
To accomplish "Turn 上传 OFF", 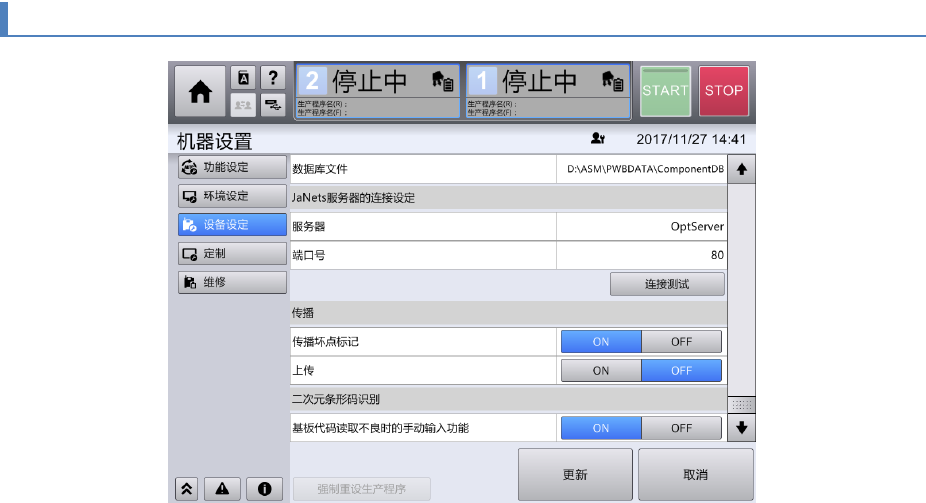I will 681,371.
